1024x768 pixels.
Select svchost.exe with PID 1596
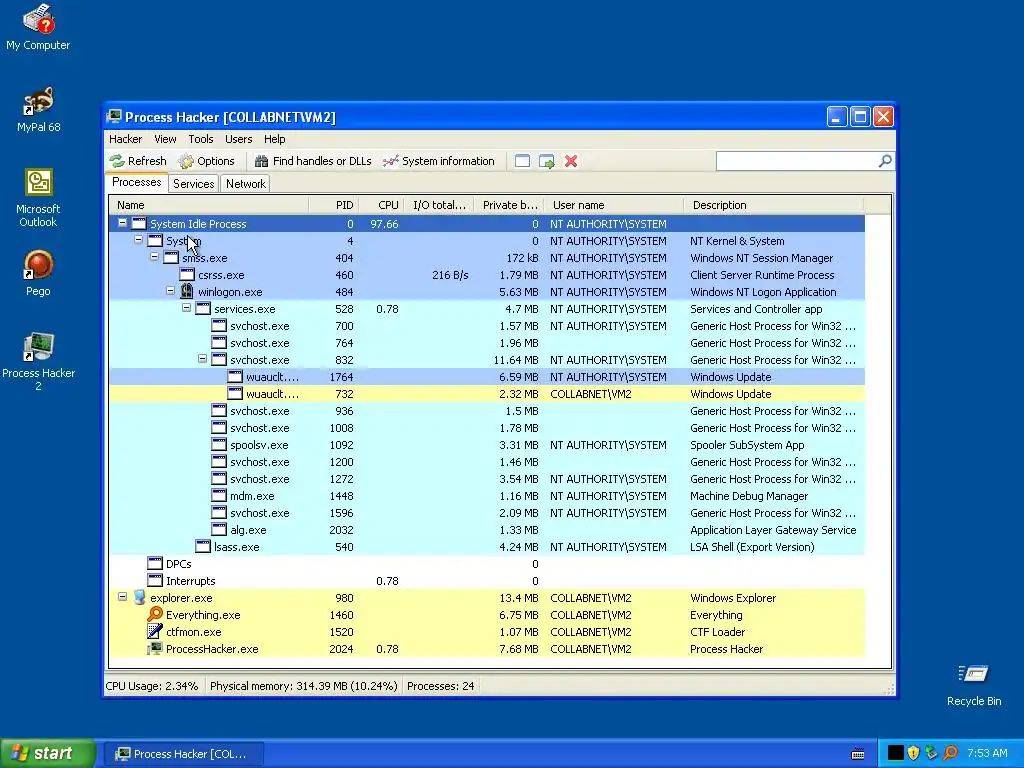[487, 513]
